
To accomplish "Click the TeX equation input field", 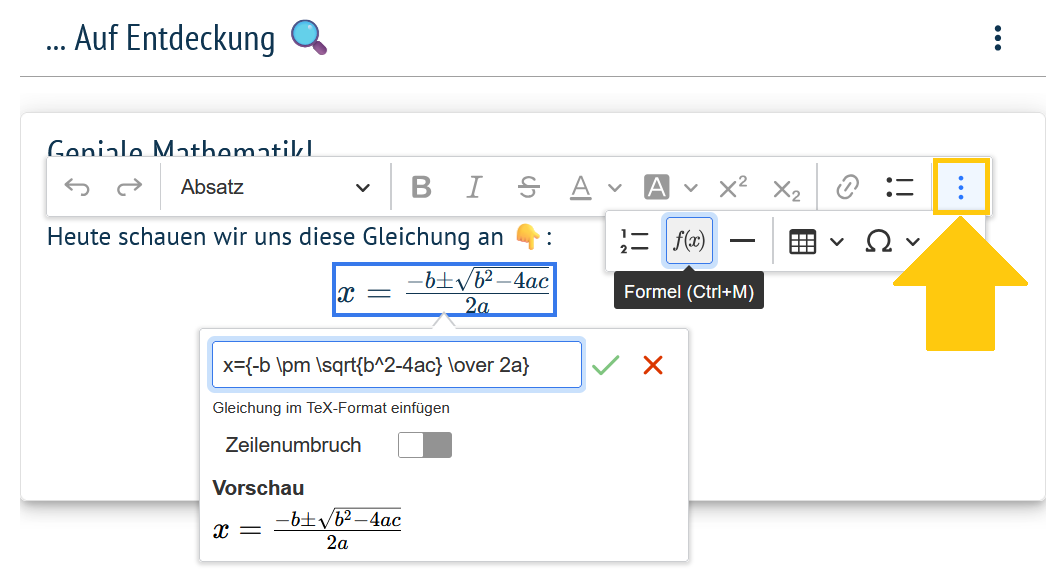I will [396, 365].
